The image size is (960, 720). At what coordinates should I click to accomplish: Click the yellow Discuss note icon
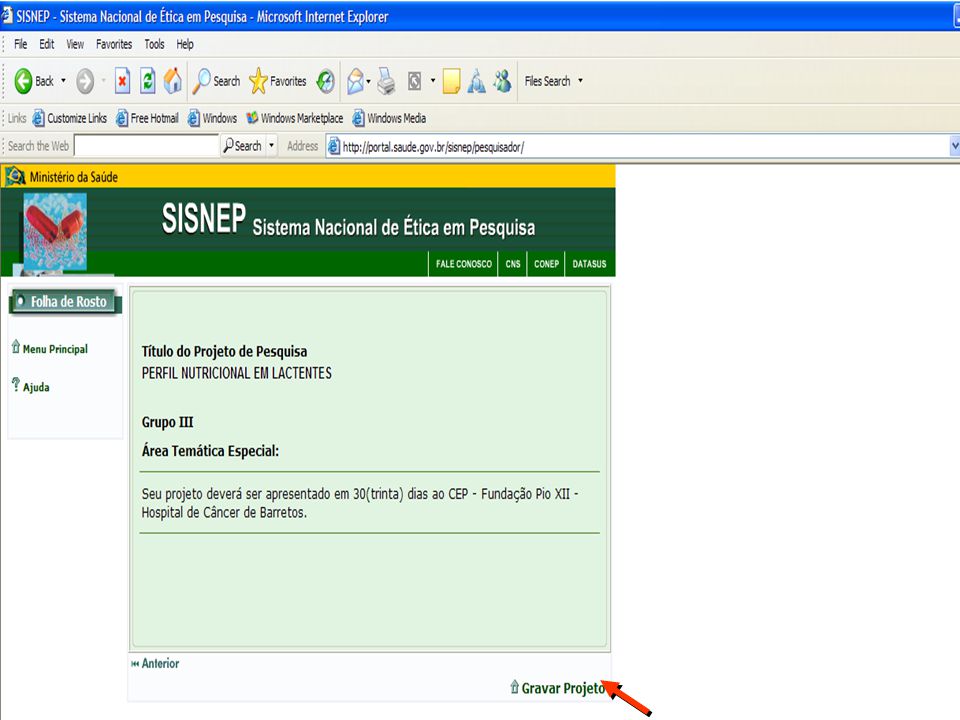point(451,81)
